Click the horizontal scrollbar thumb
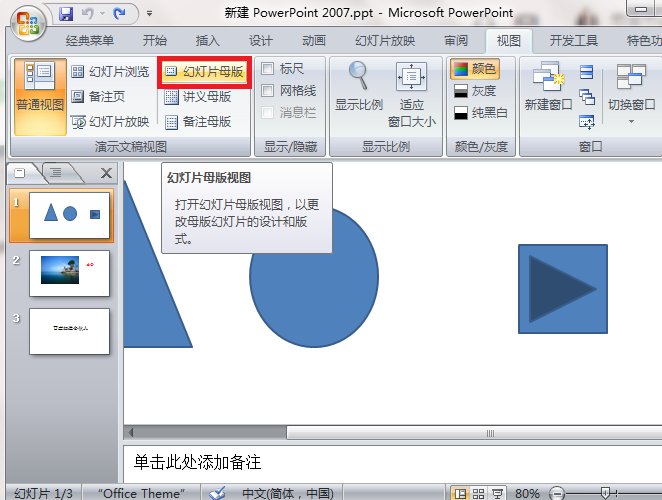The height and width of the screenshot is (500, 662). pyautogui.click(x=474, y=433)
